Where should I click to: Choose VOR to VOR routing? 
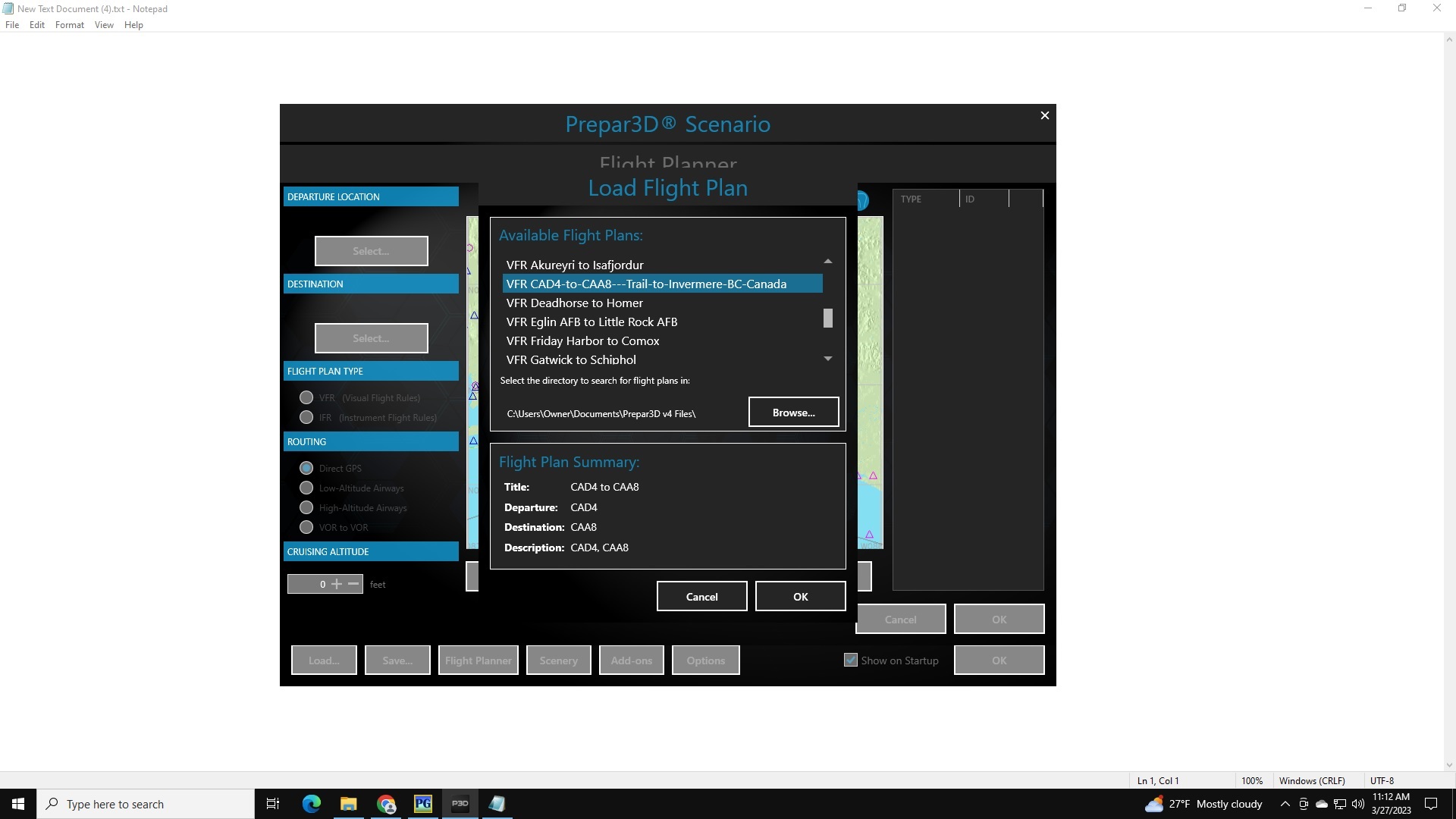click(306, 527)
